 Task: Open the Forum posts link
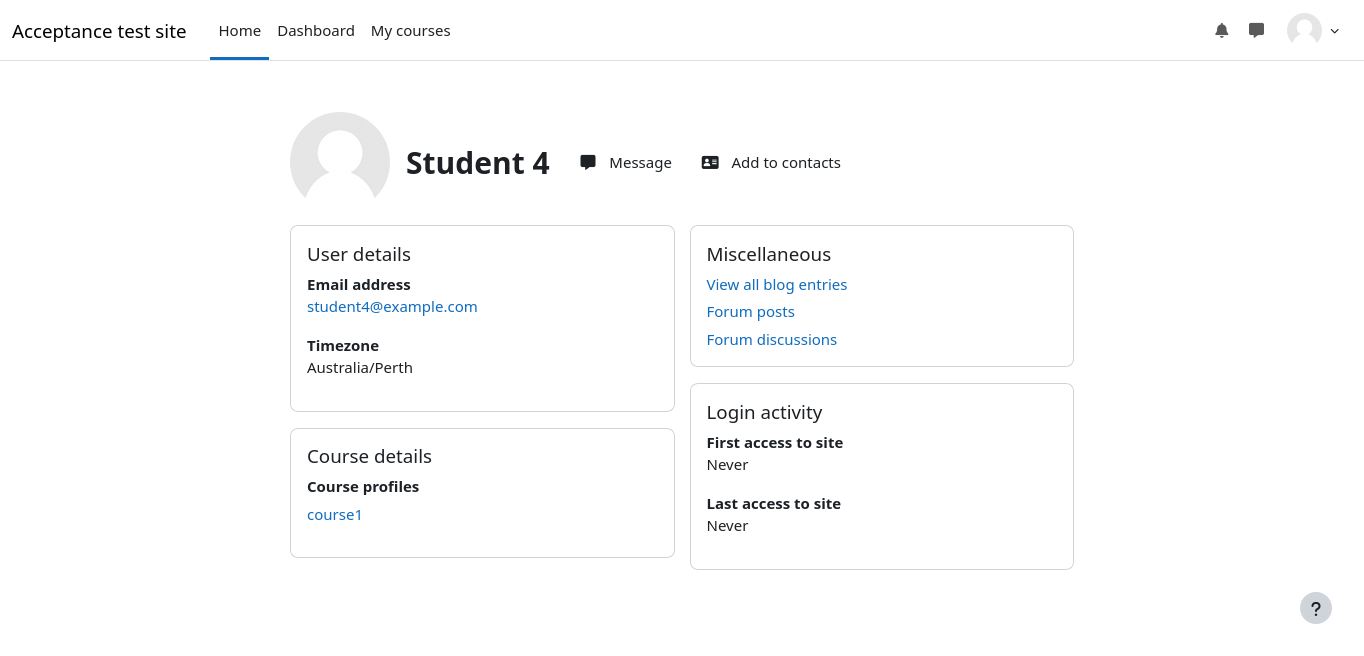[750, 312]
